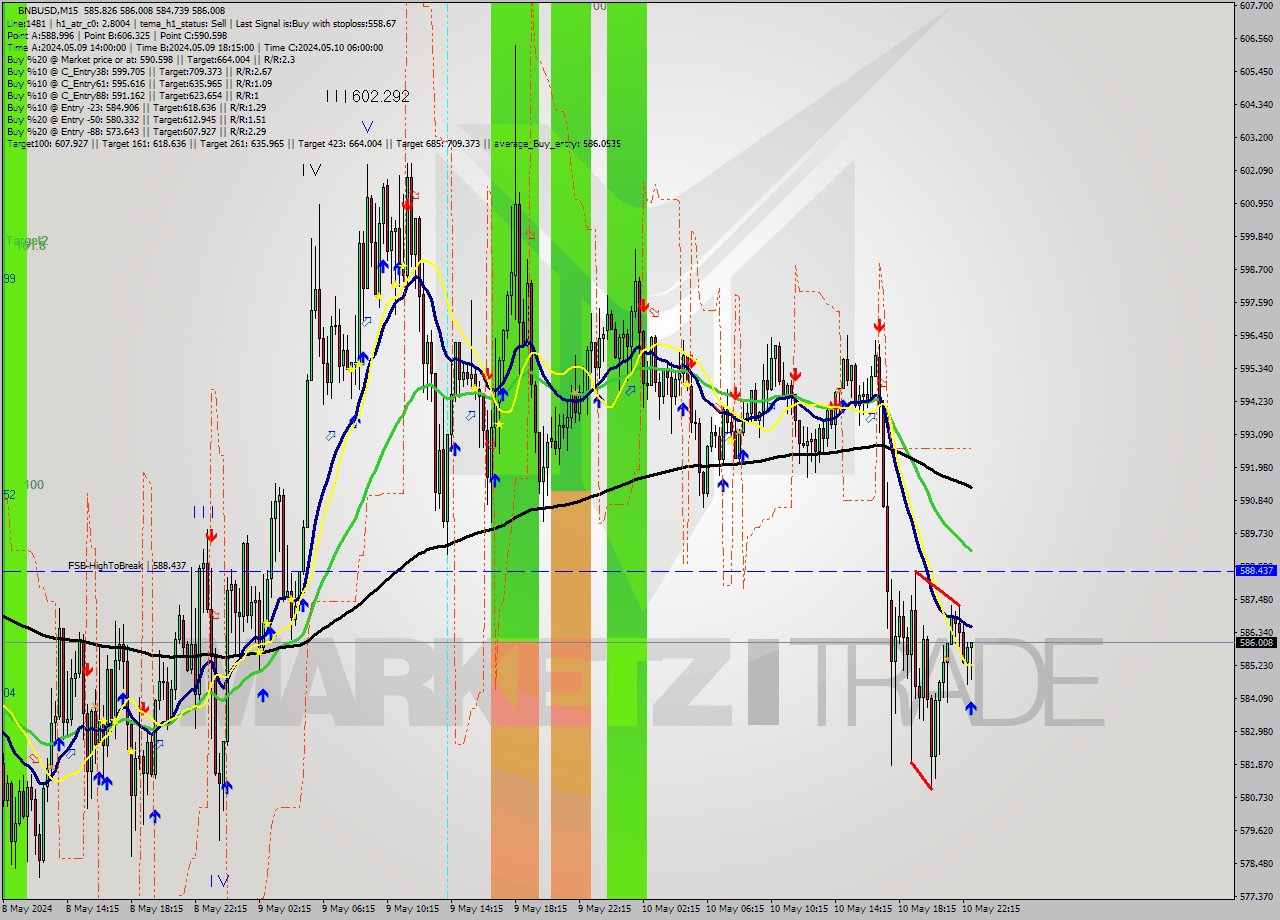Click the '10 May 14:15' time axis label
This screenshot has height=920, width=1280.
pos(863,909)
